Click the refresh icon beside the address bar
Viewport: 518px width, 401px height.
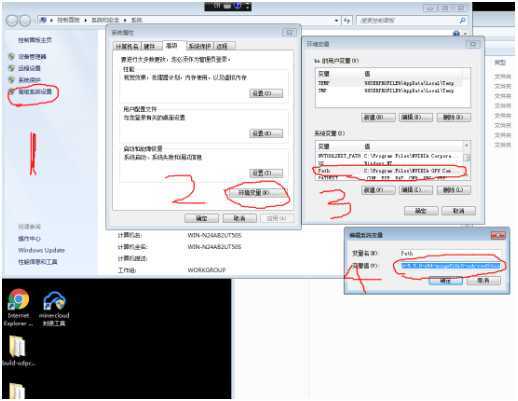(347, 20)
